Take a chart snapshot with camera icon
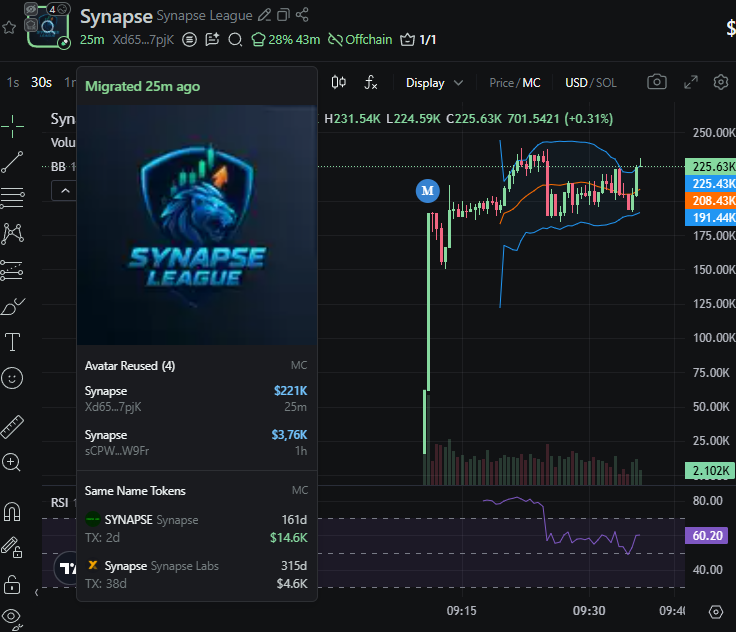 656,83
